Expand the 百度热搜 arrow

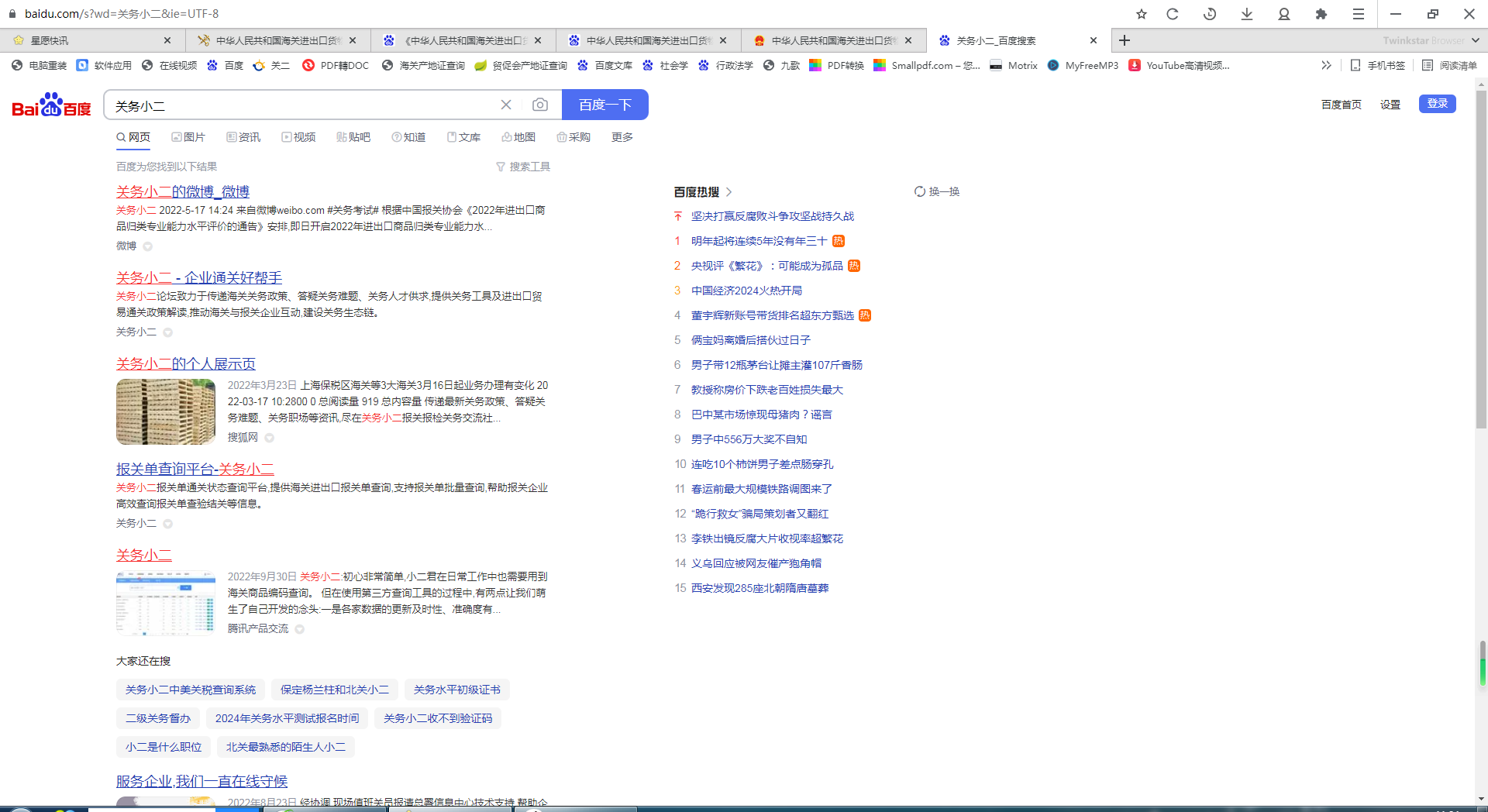(729, 191)
